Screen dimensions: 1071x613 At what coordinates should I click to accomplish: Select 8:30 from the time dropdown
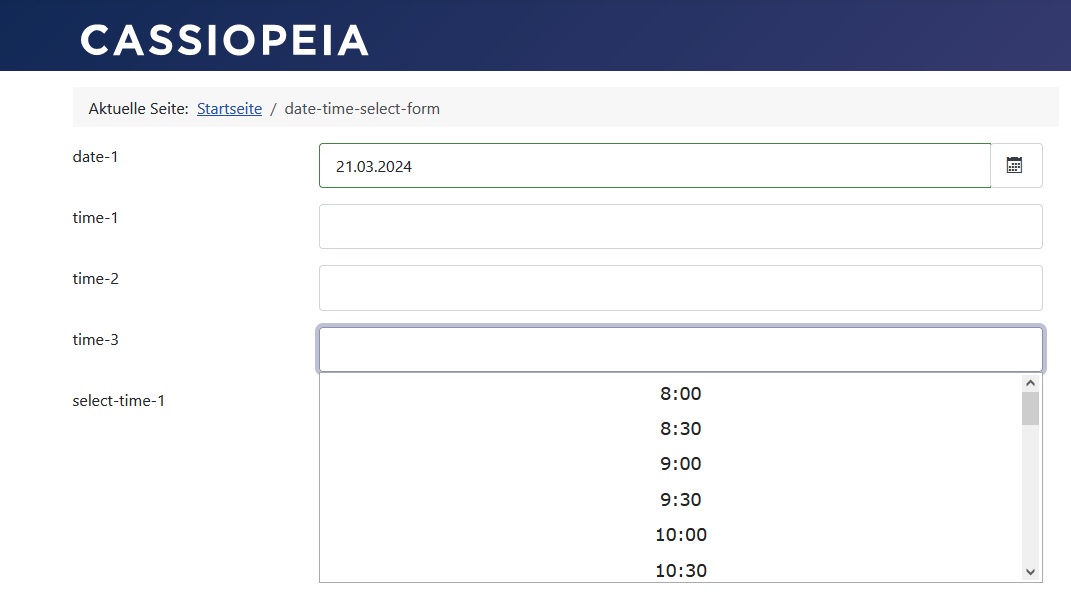point(681,429)
